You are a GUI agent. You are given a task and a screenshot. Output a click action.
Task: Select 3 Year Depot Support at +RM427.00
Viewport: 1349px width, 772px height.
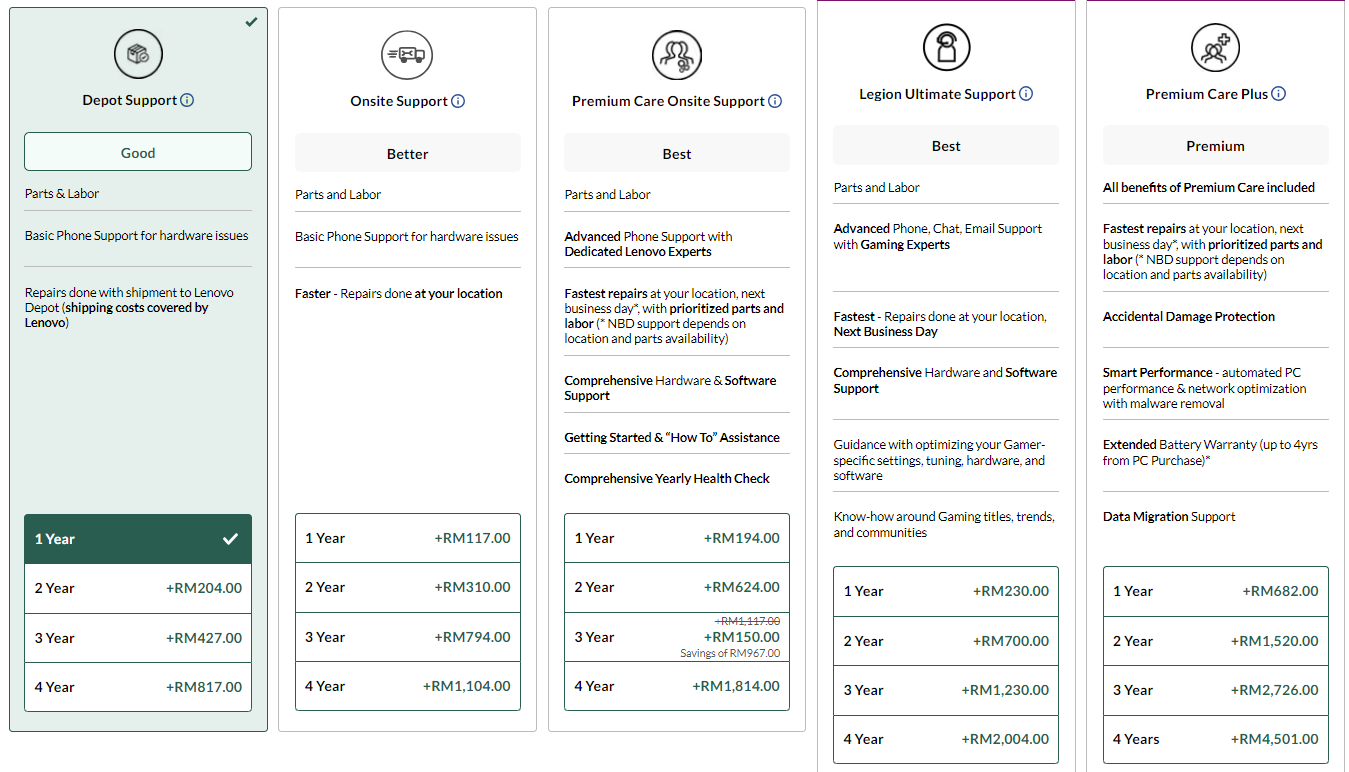[138, 638]
